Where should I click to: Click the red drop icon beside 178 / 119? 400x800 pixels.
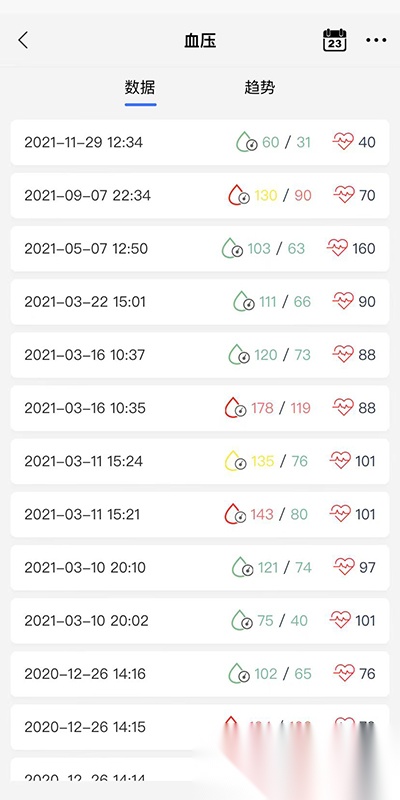tap(236, 408)
